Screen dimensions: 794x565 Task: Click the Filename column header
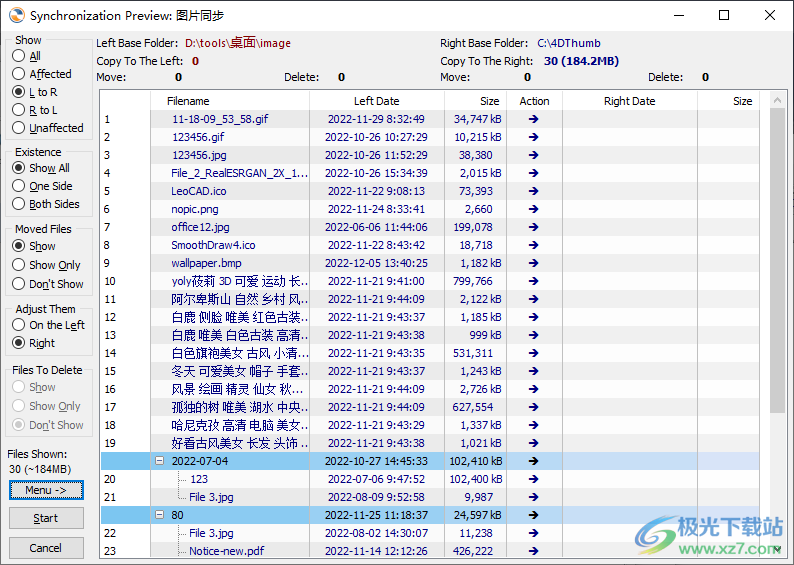(x=188, y=101)
